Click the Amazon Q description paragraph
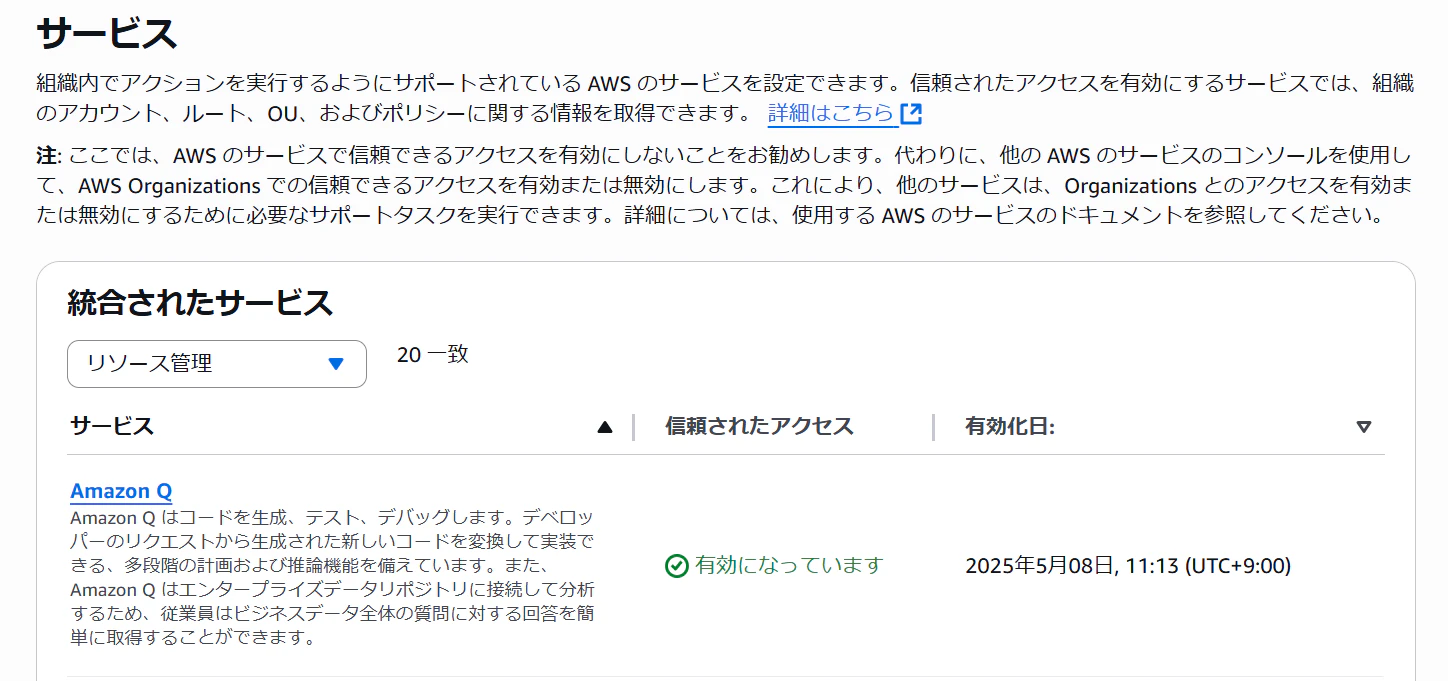1448x681 pixels. (332, 577)
